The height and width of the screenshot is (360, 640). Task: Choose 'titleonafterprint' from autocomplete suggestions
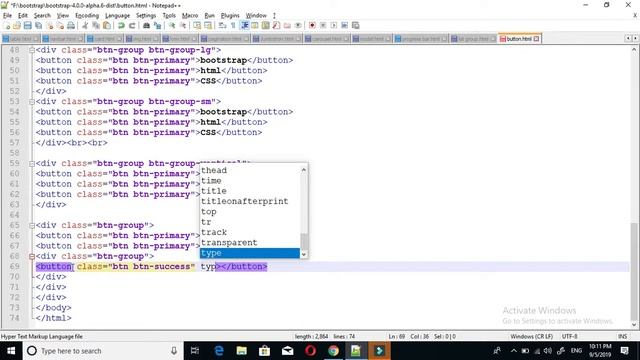click(x=249, y=201)
